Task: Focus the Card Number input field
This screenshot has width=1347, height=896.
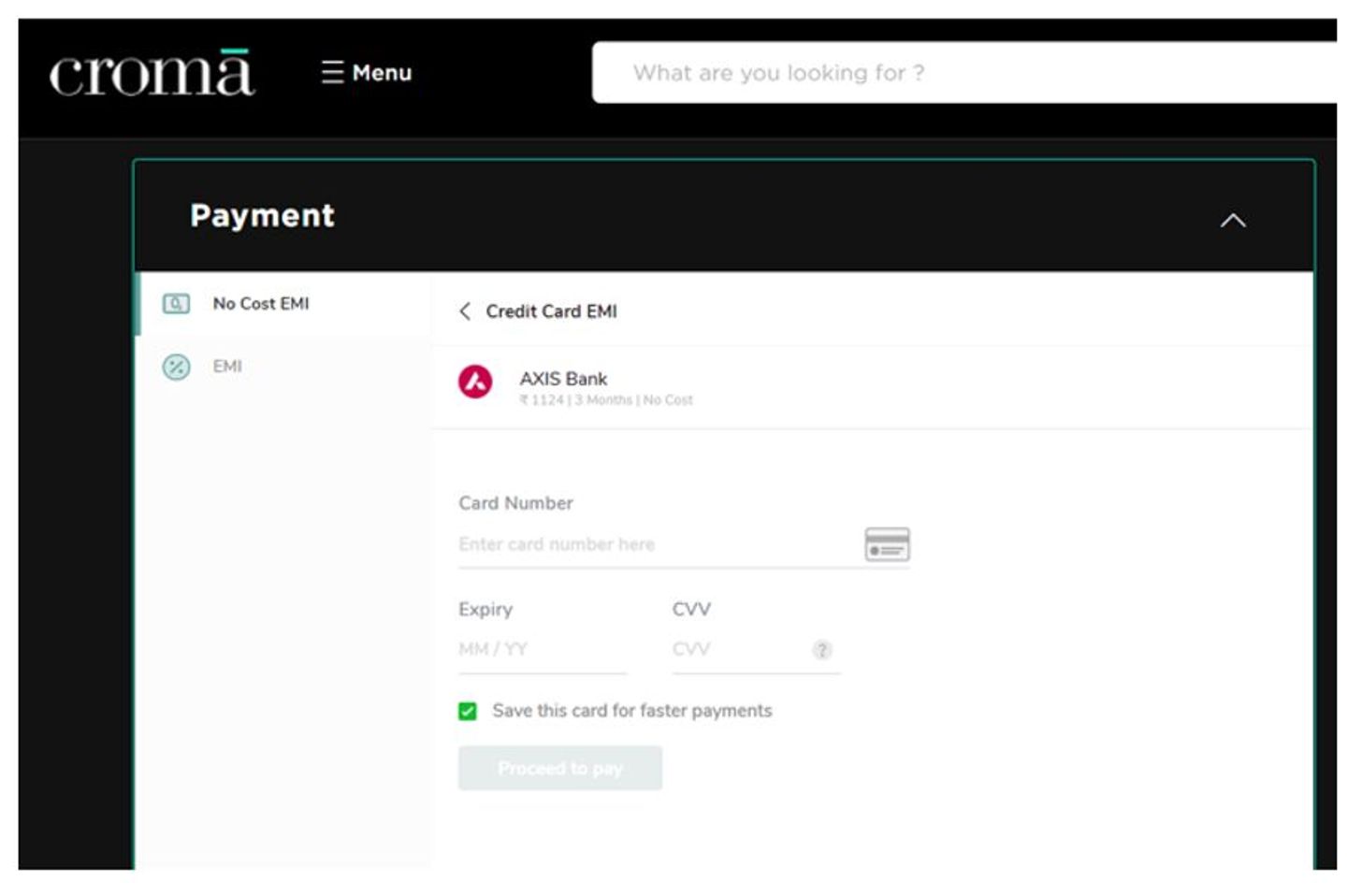Action: click(655, 544)
